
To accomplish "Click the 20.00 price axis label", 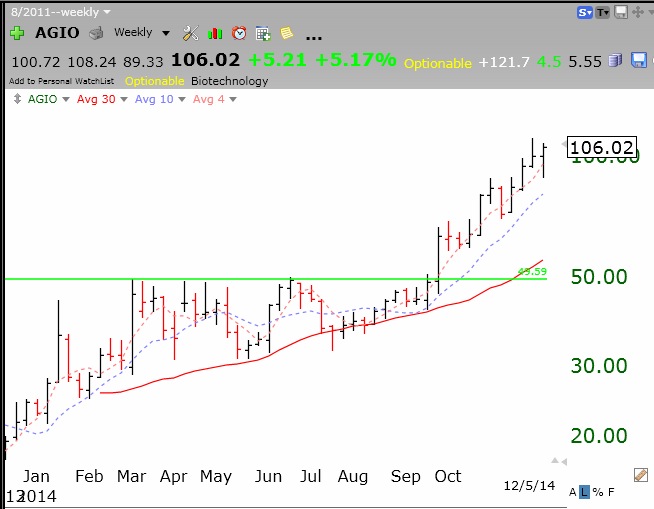I will click(599, 436).
